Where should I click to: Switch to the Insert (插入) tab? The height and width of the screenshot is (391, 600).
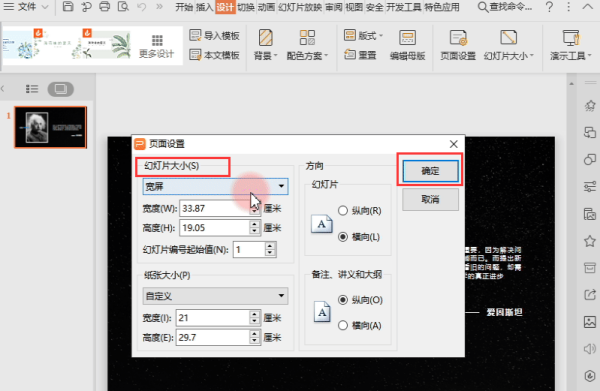tap(204, 7)
